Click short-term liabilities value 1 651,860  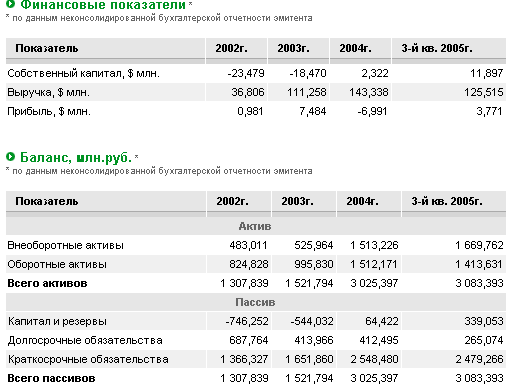tap(309, 360)
